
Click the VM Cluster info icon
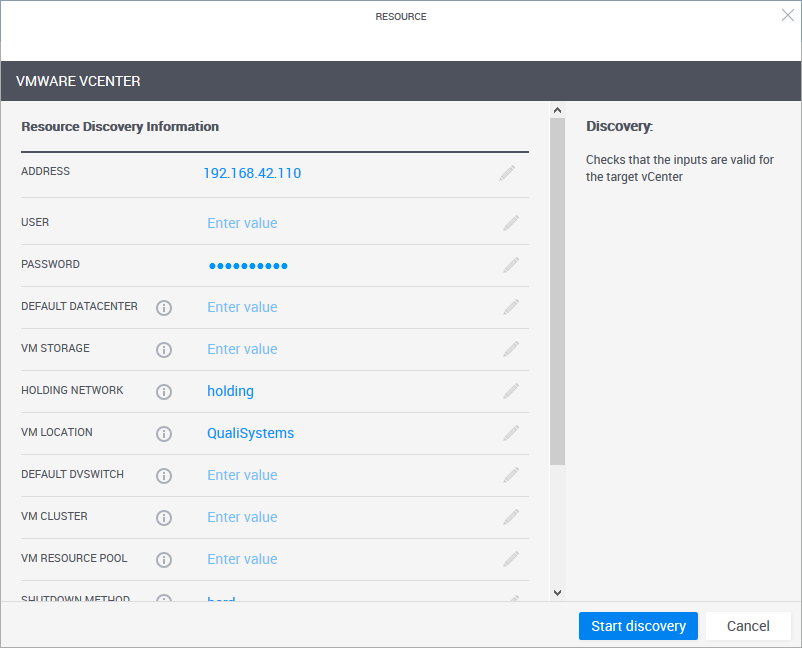coord(164,517)
